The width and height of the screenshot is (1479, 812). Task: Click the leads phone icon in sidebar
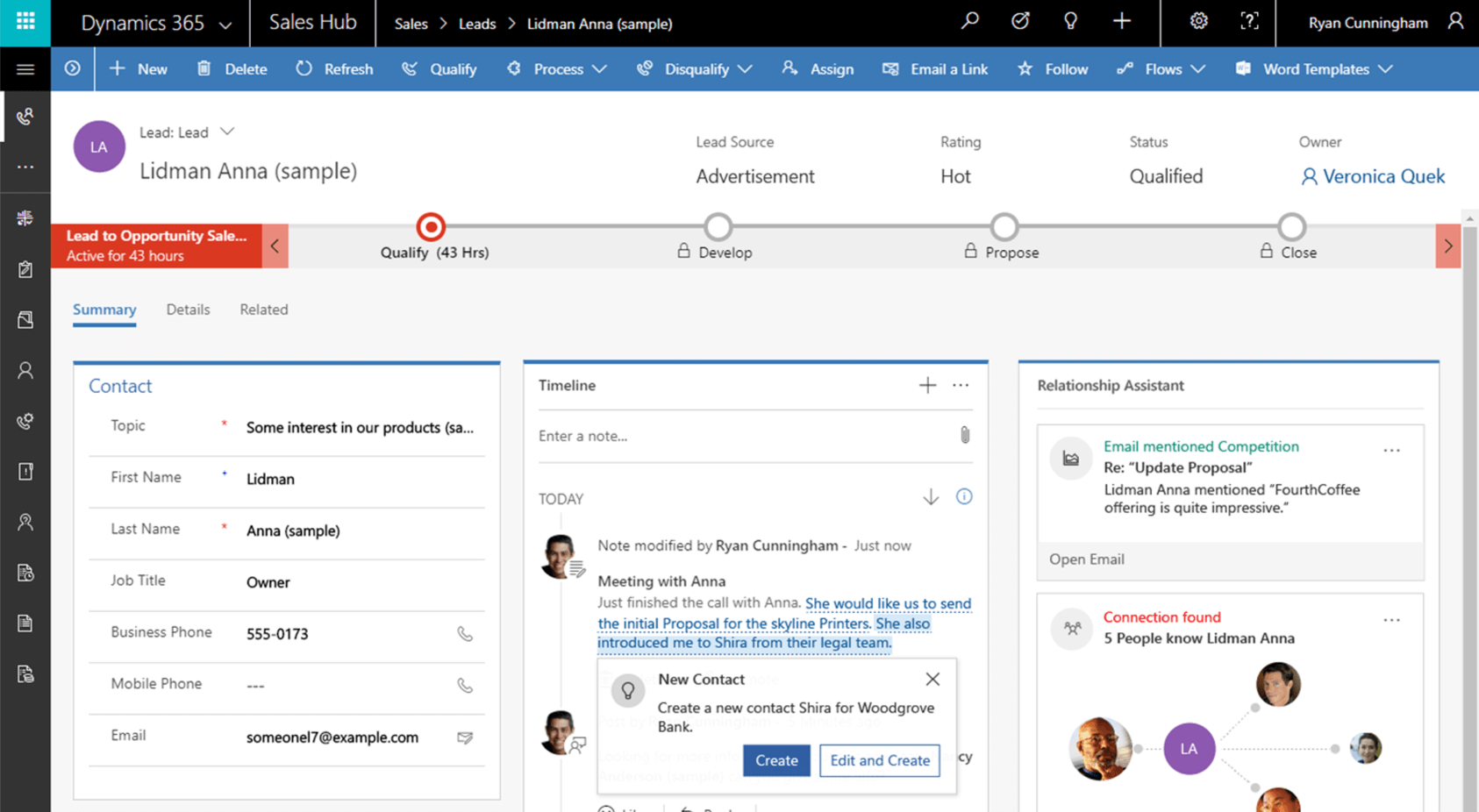[25, 117]
